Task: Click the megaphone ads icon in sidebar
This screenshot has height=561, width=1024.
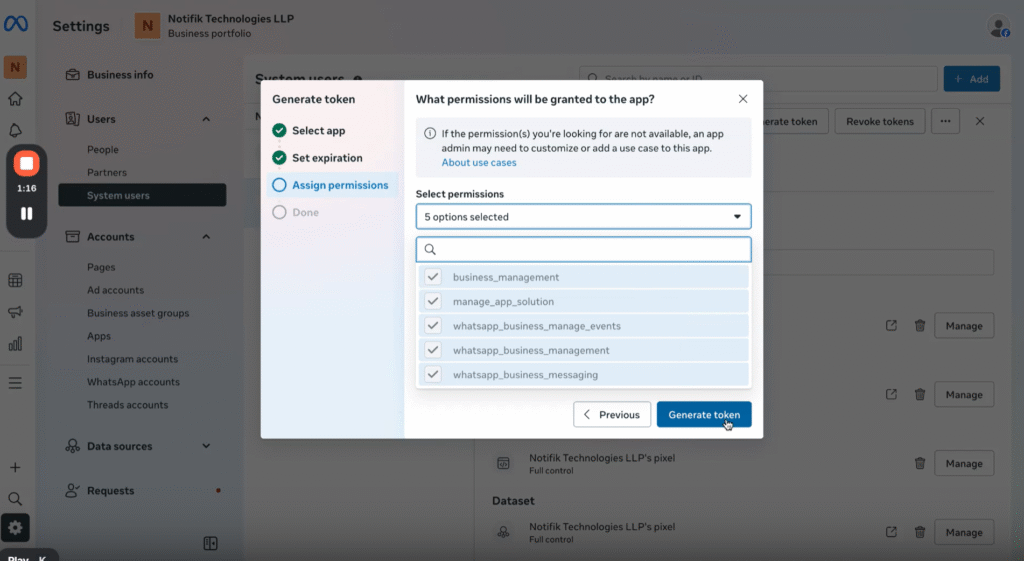Action: click(15, 313)
